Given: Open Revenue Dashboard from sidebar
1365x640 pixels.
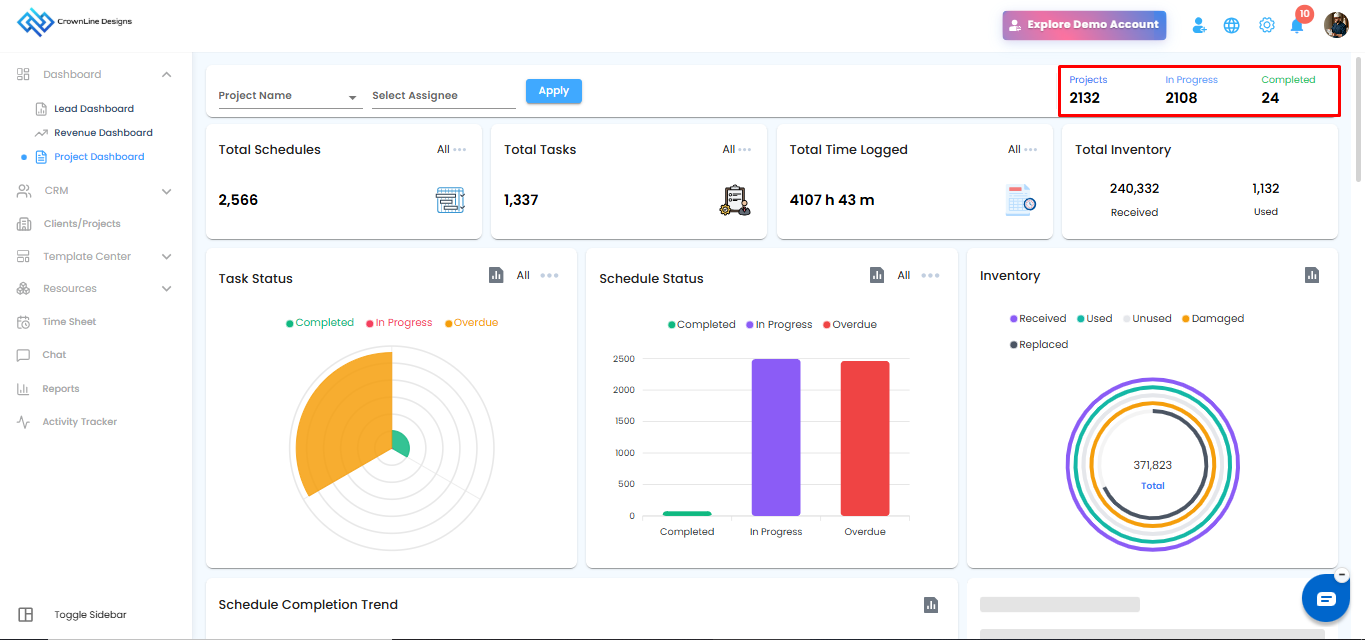Looking at the screenshot, I should coord(103,133).
